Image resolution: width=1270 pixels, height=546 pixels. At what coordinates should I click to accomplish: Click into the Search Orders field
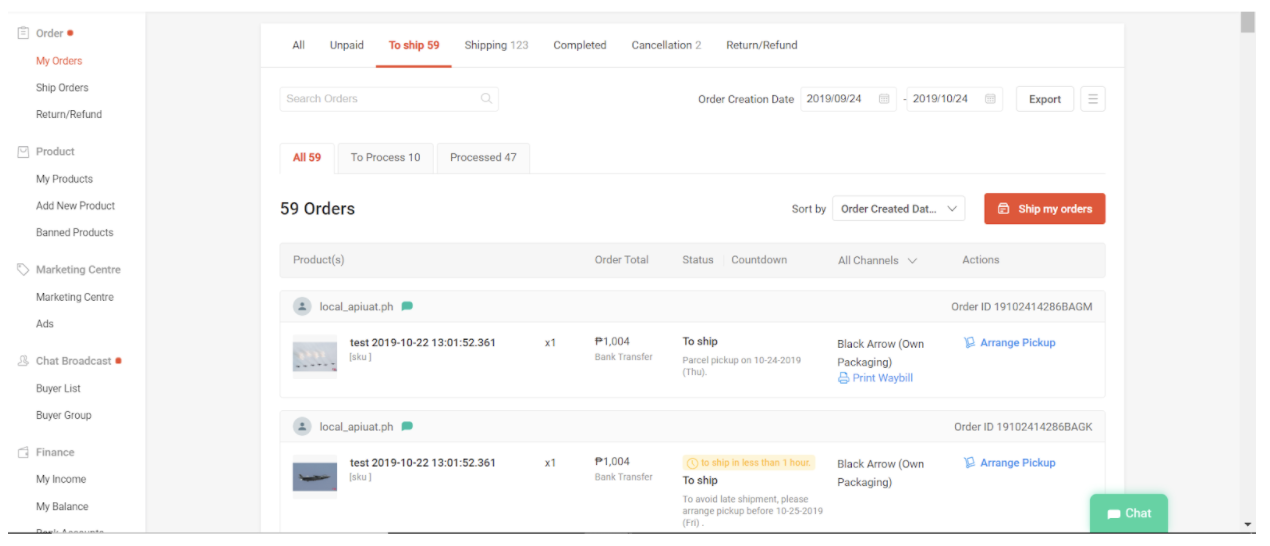389,98
